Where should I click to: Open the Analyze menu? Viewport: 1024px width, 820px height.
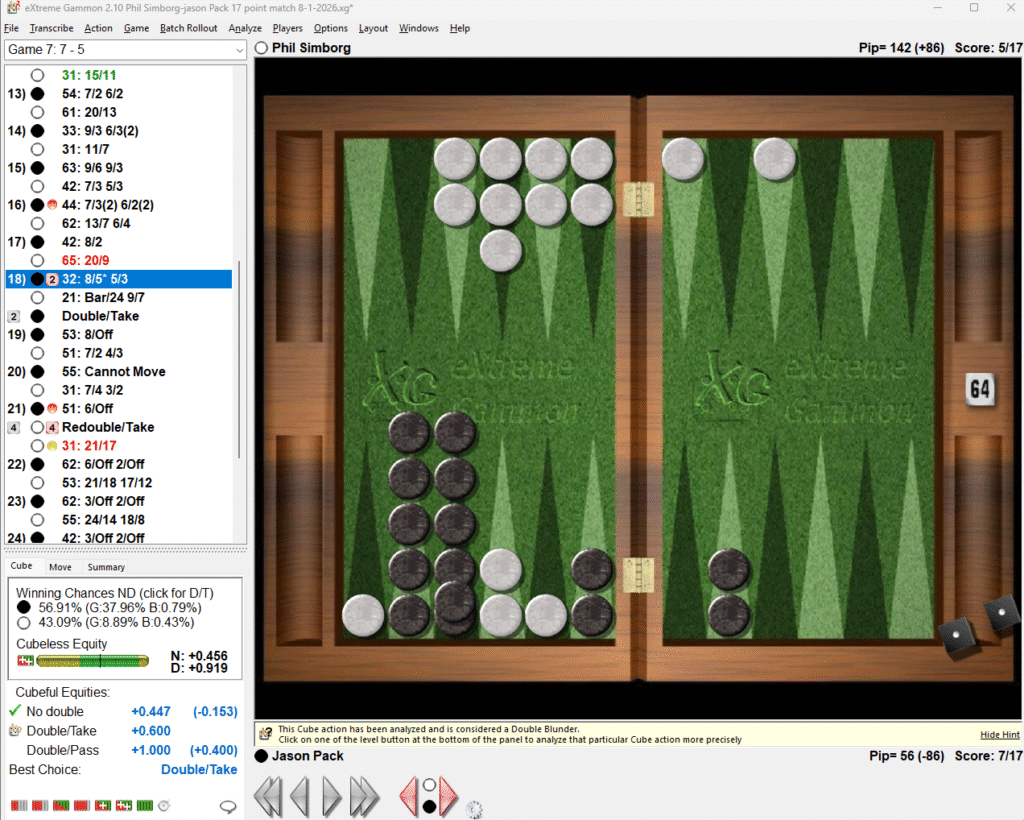(245, 28)
